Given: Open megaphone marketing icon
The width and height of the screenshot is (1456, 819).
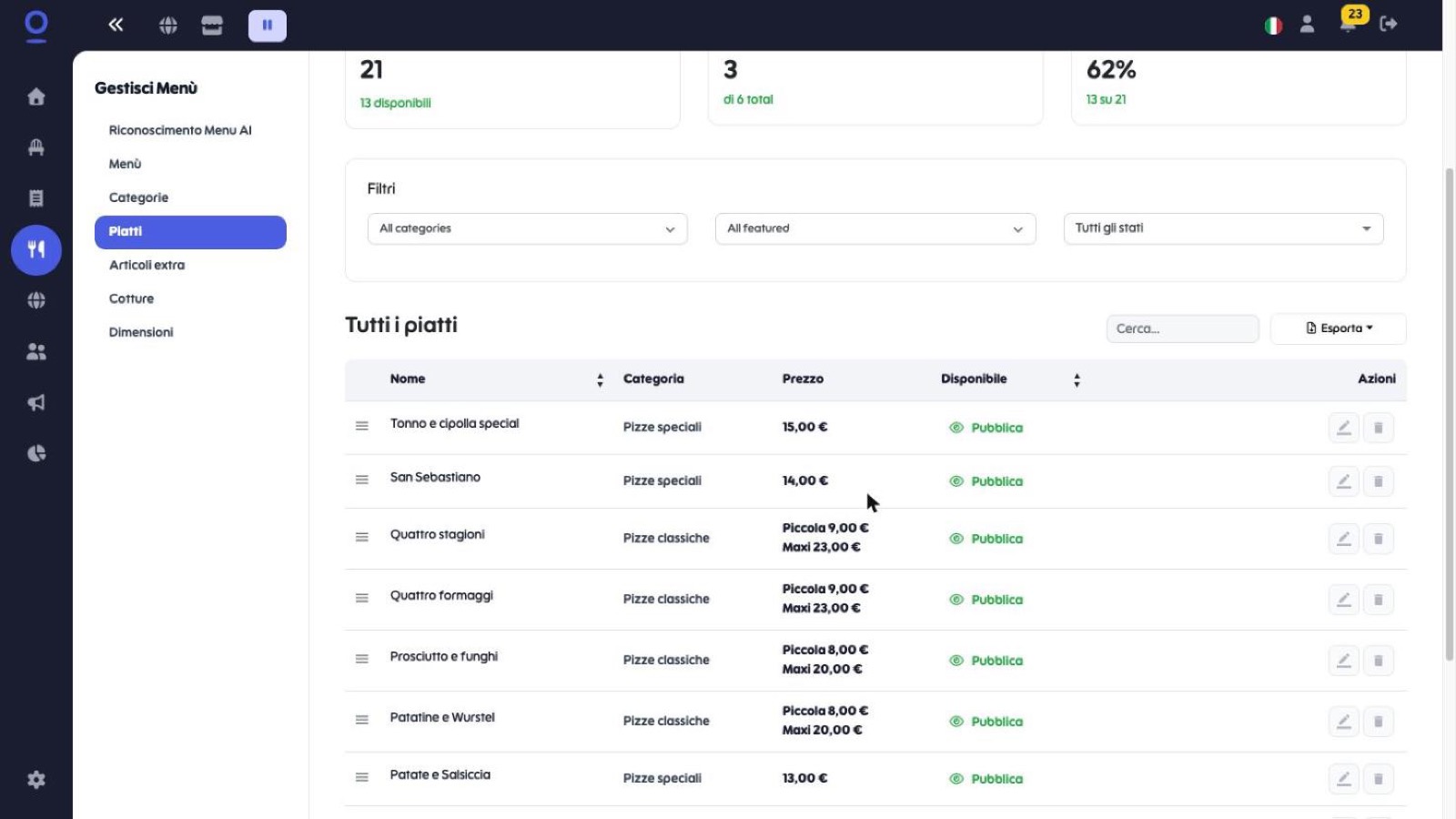Looking at the screenshot, I should pyautogui.click(x=36, y=402).
